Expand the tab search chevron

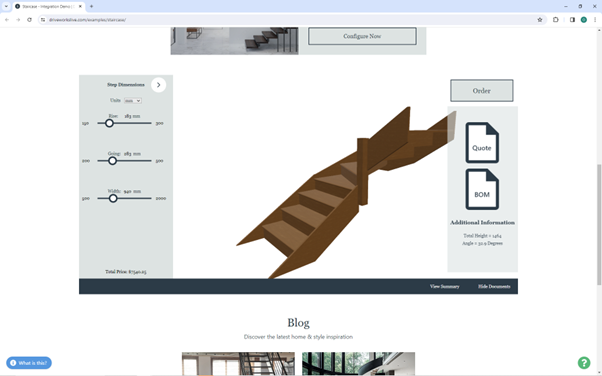pyautogui.click(x=6, y=7)
